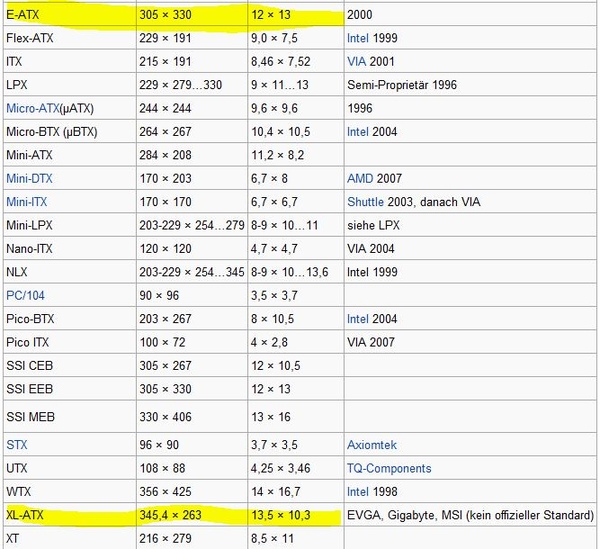
Task: Follow the Intel link in Flex-ATX row
Action: (358, 38)
